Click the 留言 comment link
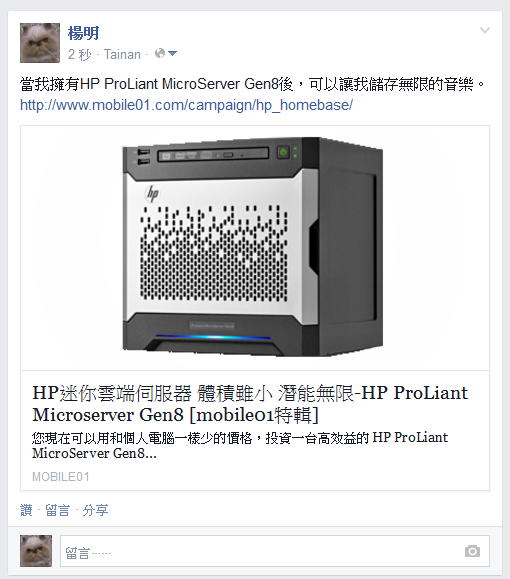510x579 pixels. (57, 510)
